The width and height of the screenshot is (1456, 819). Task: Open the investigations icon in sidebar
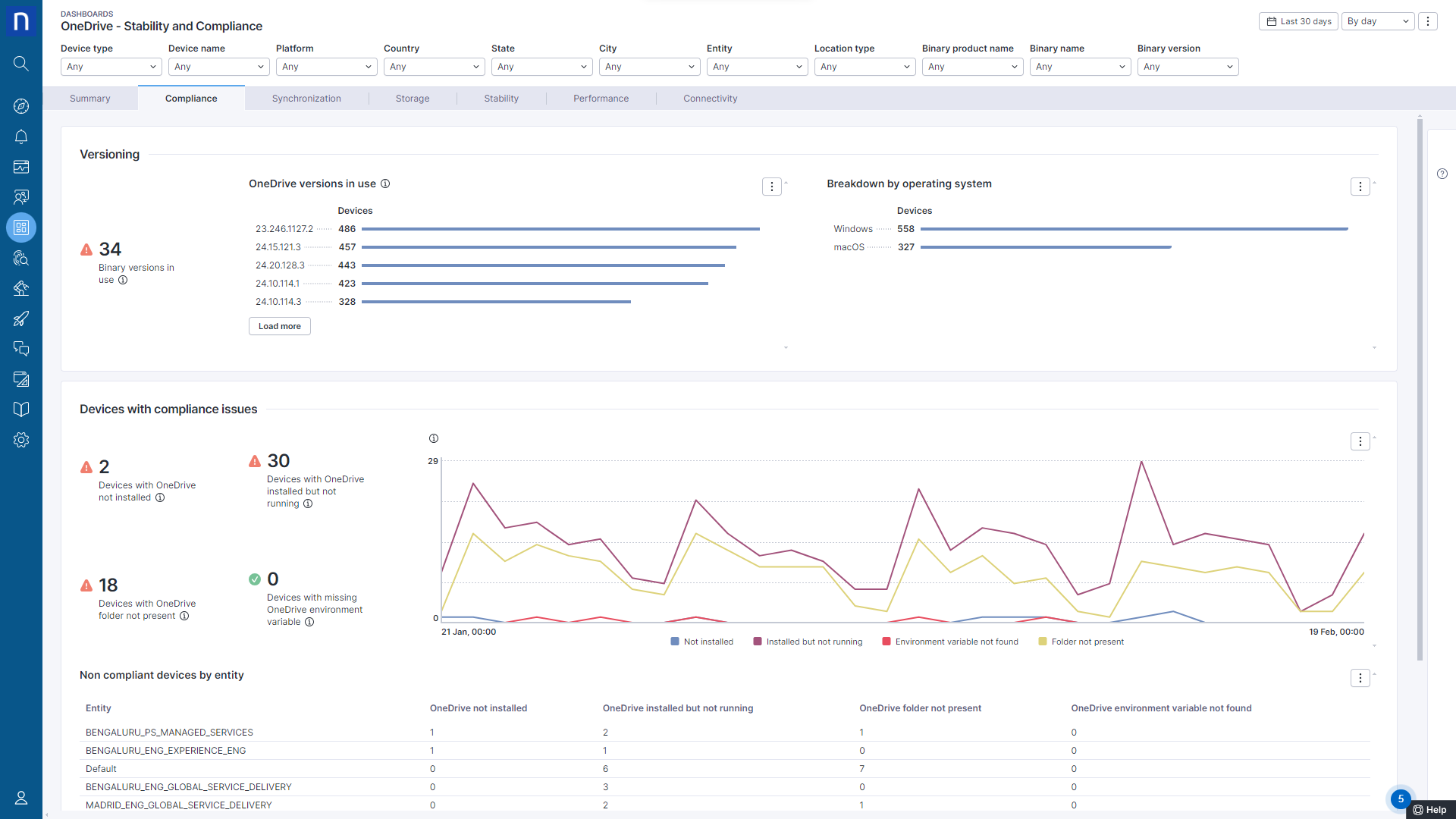click(x=21, y=258)
